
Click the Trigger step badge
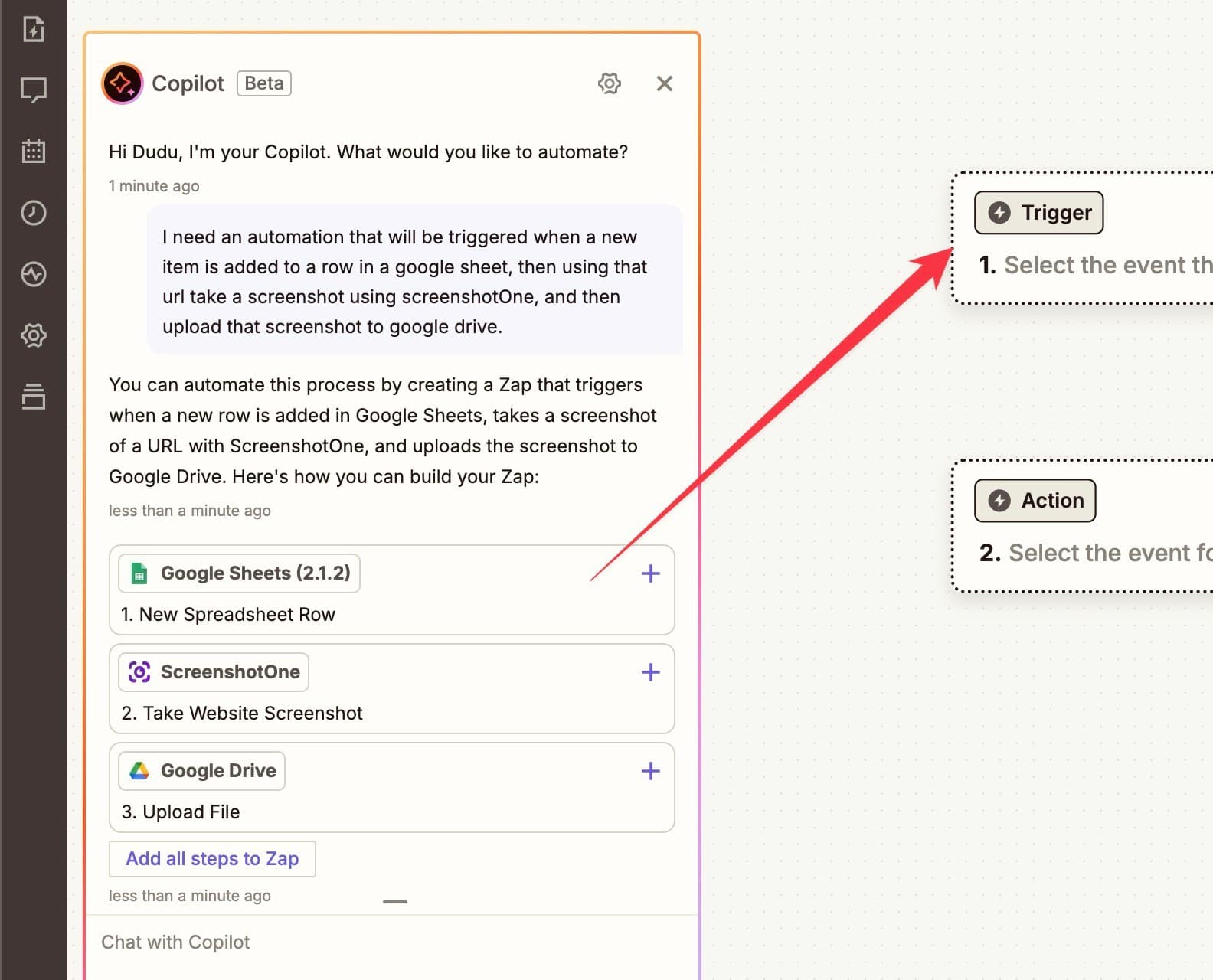(x=1038, y=213)
